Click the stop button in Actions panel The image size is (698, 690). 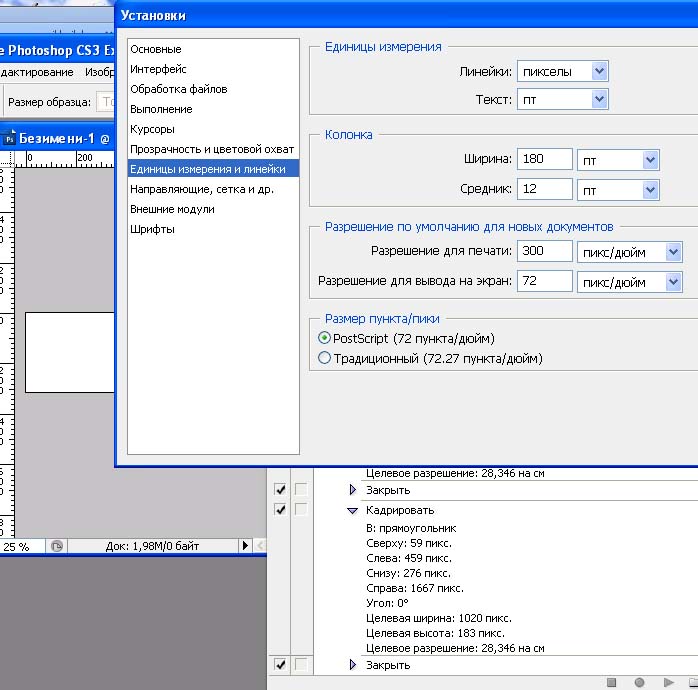pyautogui.click(x=611, y=682)
